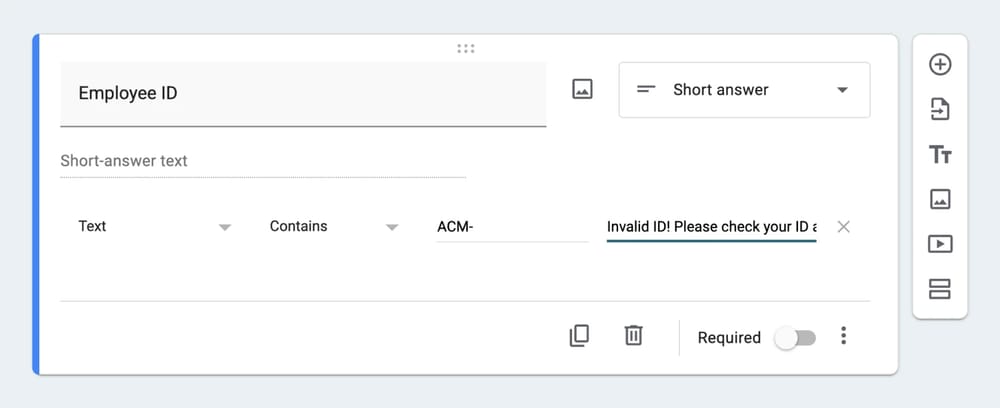Click the Add question plus icon
The image size is (1000, 408).
pyautogui.click(x=940, y=65)
